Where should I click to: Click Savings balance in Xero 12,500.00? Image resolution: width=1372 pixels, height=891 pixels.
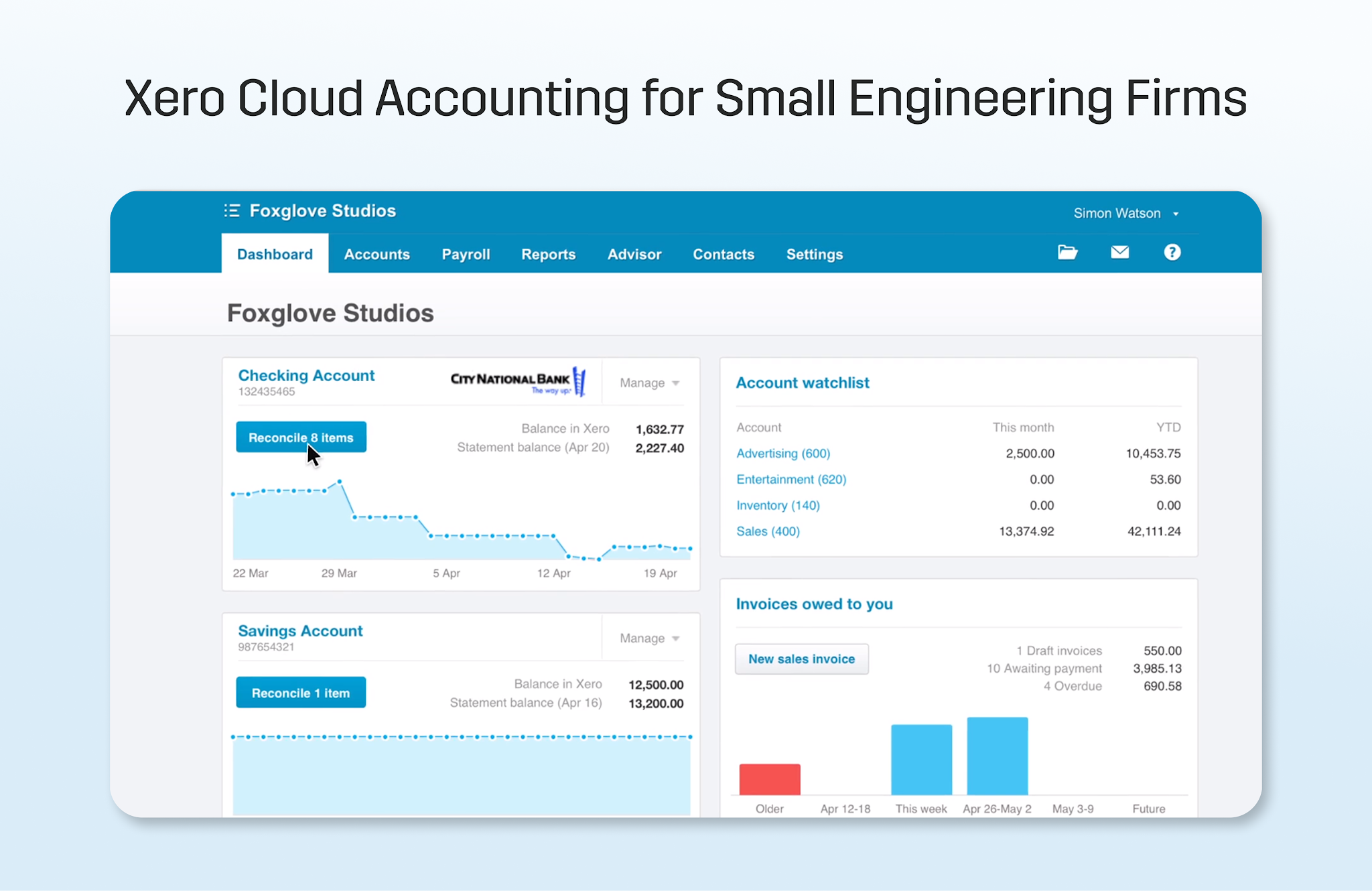tap(655, 685)
